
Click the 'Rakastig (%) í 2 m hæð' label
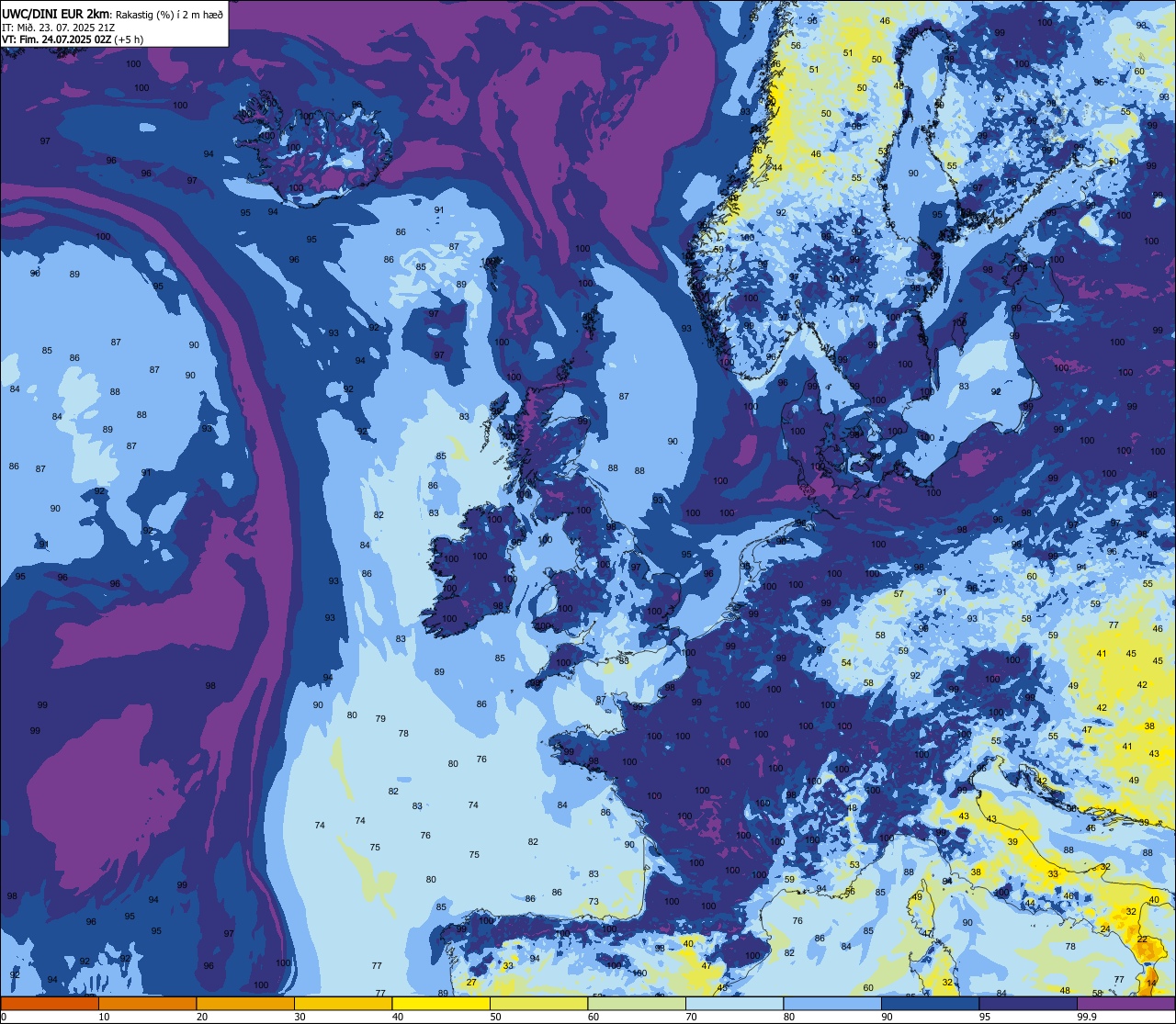(168, 14)
